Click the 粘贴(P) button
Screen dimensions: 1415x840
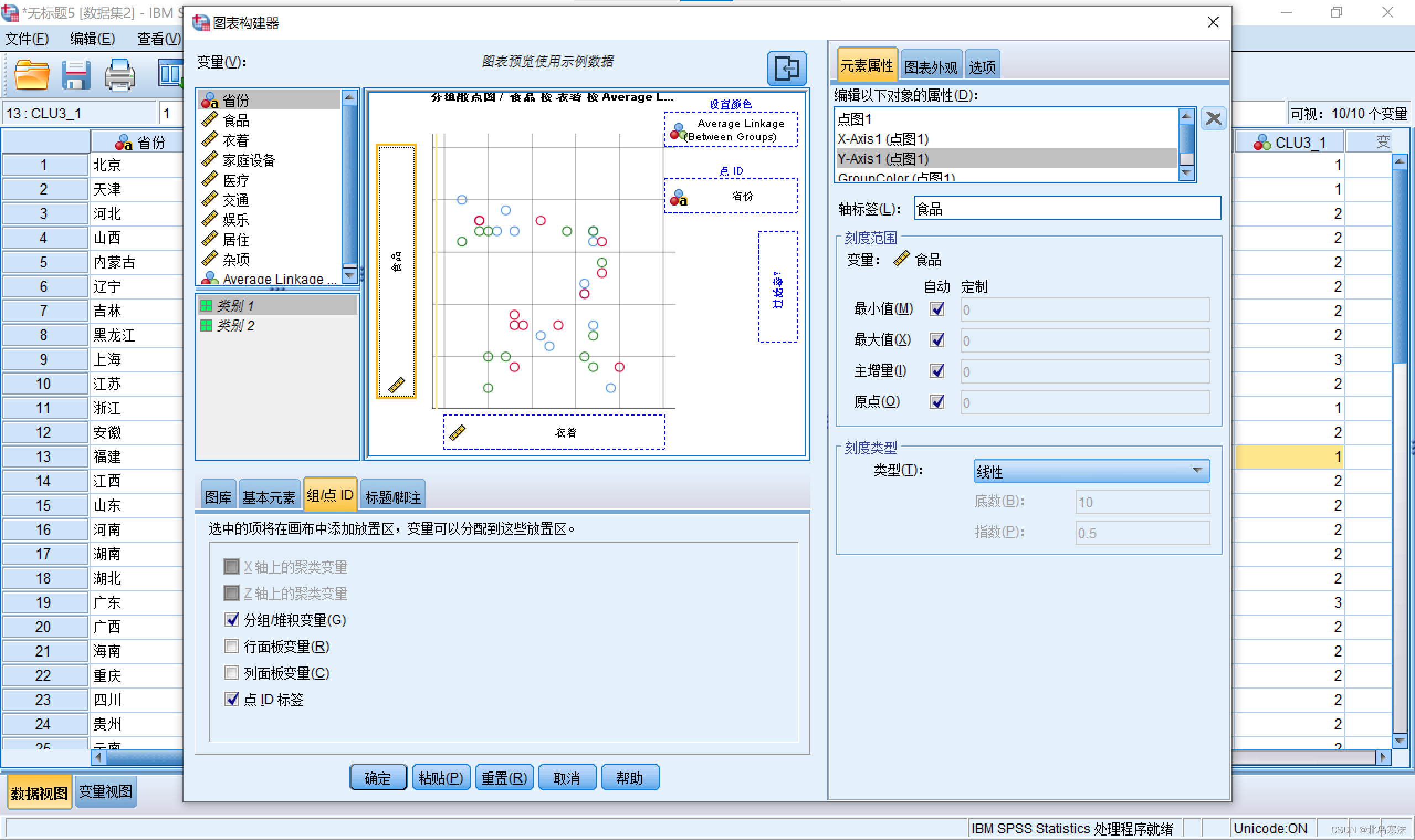point(441,778)
